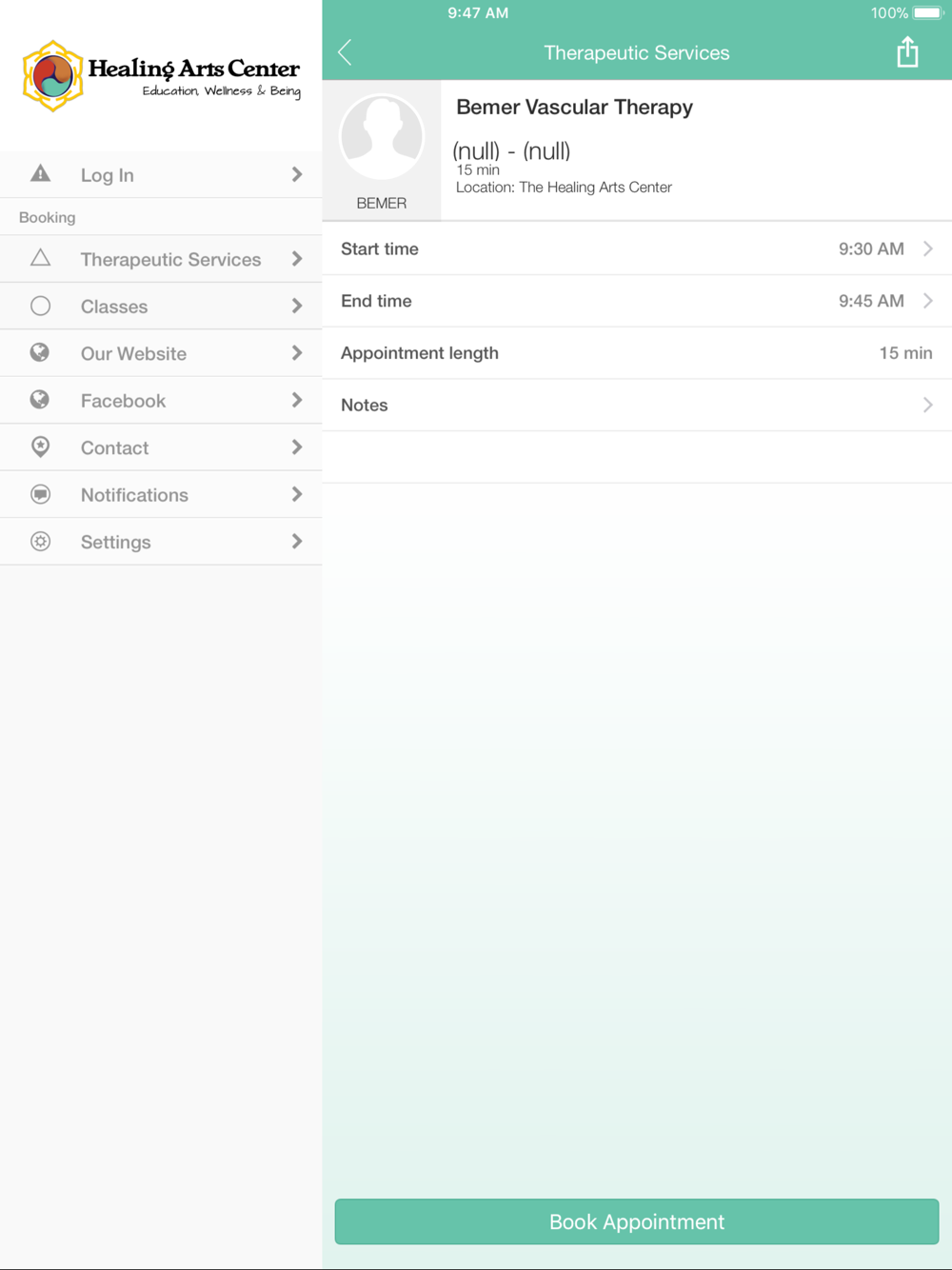The image size is (952, 1270).
Task: Tap the Start time label
Action: tap(380, 248)
